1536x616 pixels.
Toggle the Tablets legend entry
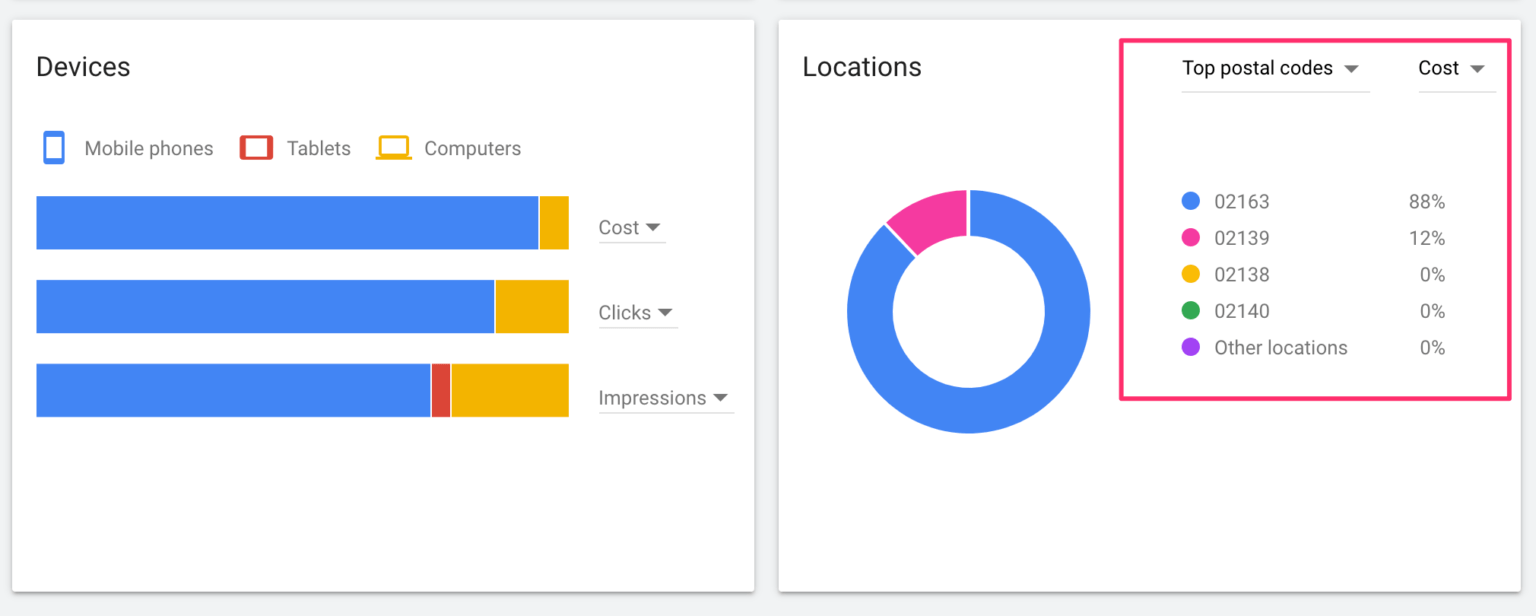(x=318, y=147)
